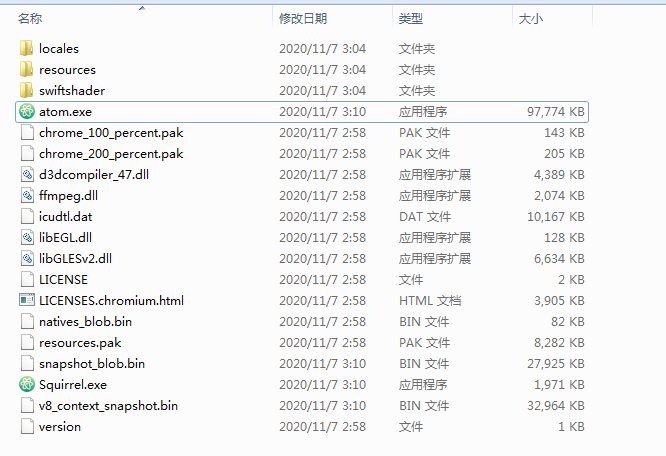The height and width of the screenshot is (456, 666).
Task: Select LICENSES.chromium.html file name
Action: (111, 301)
